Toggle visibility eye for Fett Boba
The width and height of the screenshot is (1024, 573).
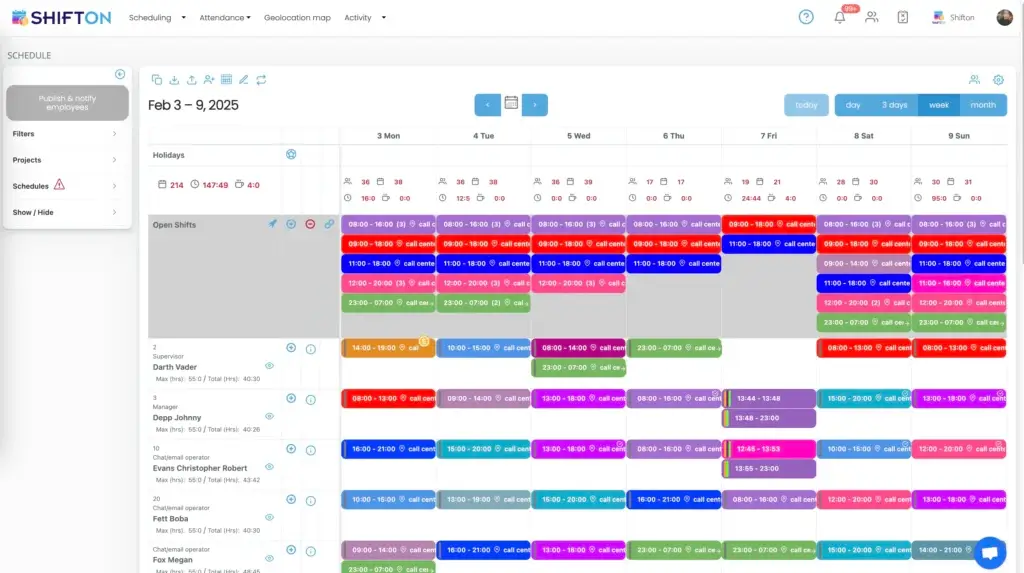[269, 518]
